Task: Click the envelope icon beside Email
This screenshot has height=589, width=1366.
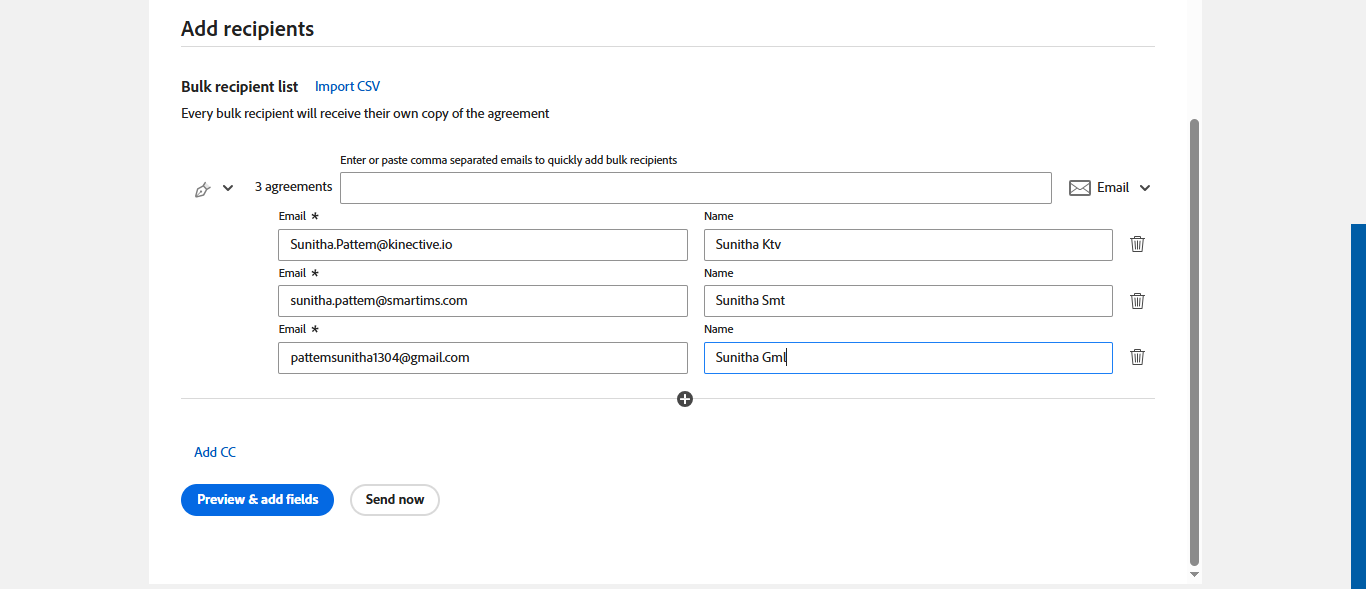Action: click(1080, 188)
